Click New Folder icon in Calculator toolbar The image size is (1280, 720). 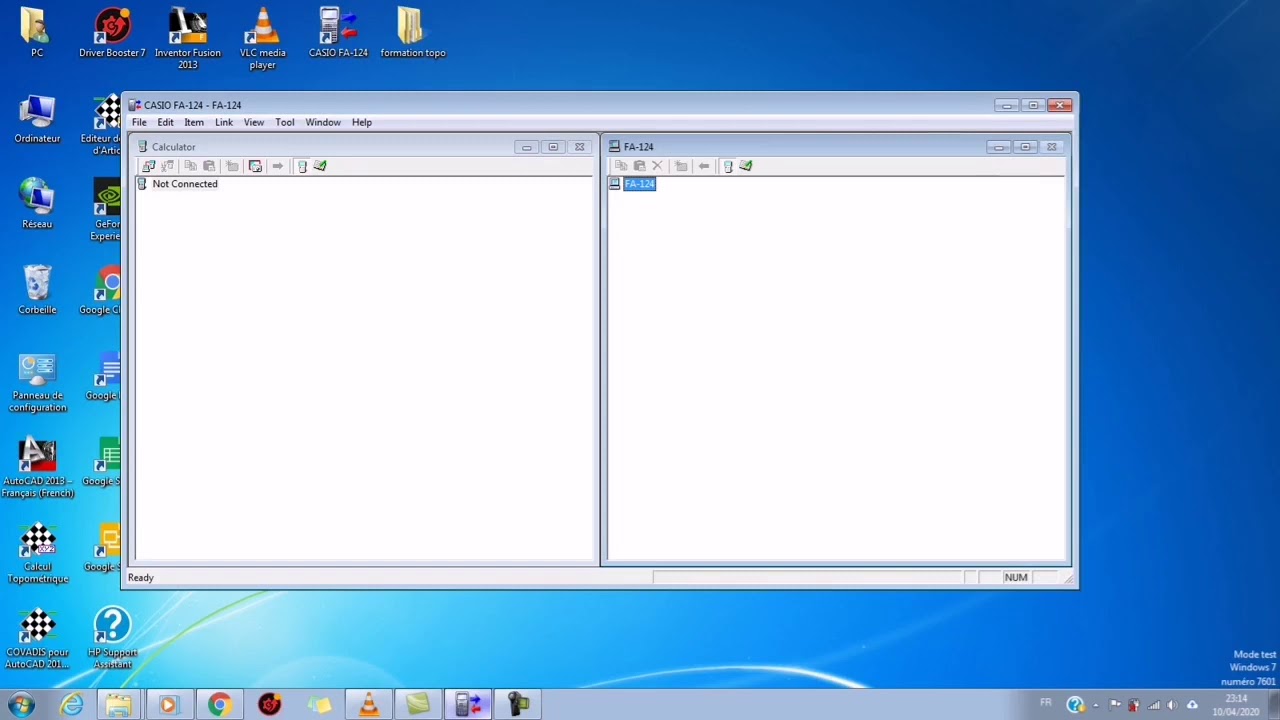232,166
